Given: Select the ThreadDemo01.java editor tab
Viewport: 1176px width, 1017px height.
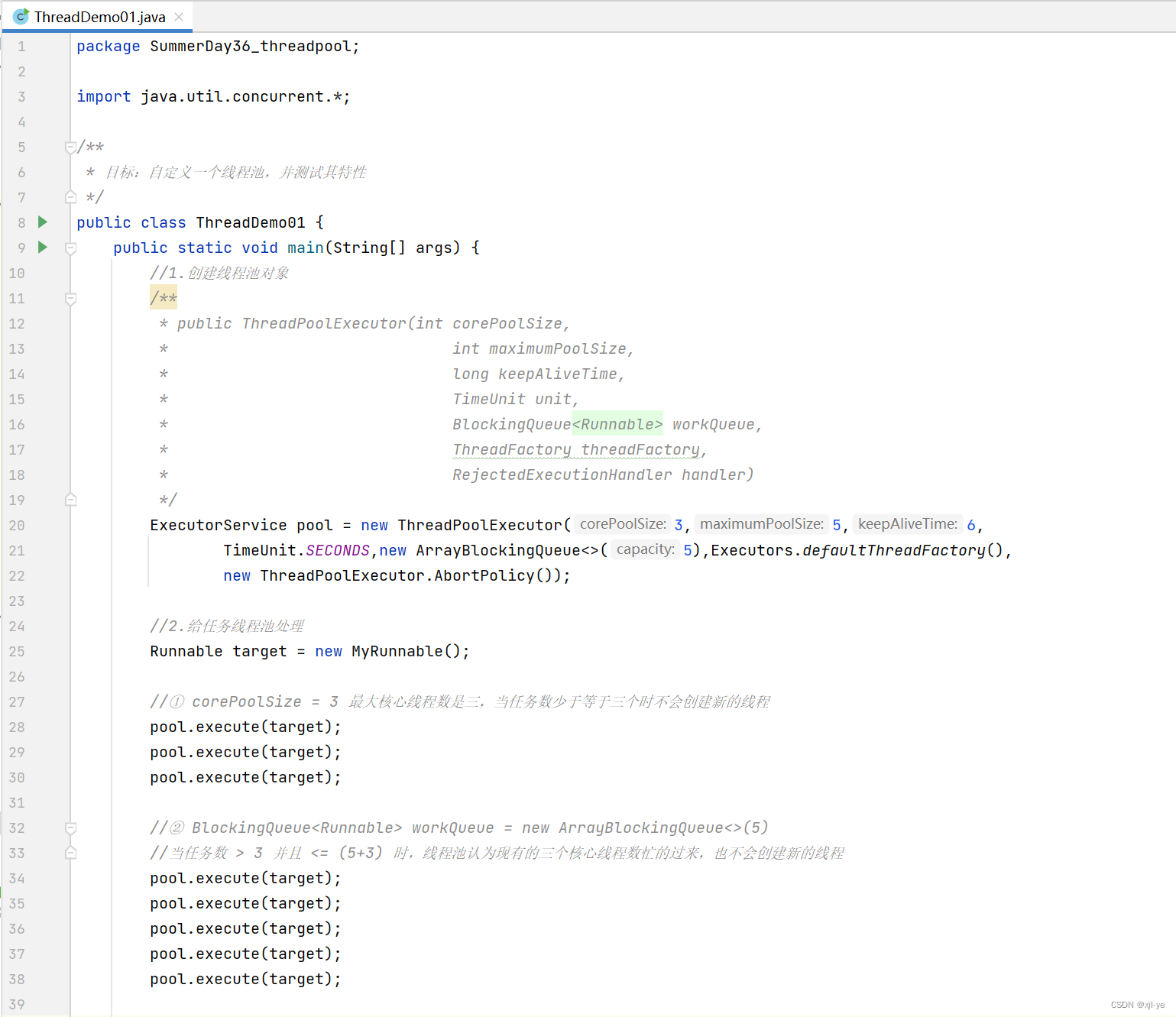Looking at the screenshot, I should click(x=99, y=17).
